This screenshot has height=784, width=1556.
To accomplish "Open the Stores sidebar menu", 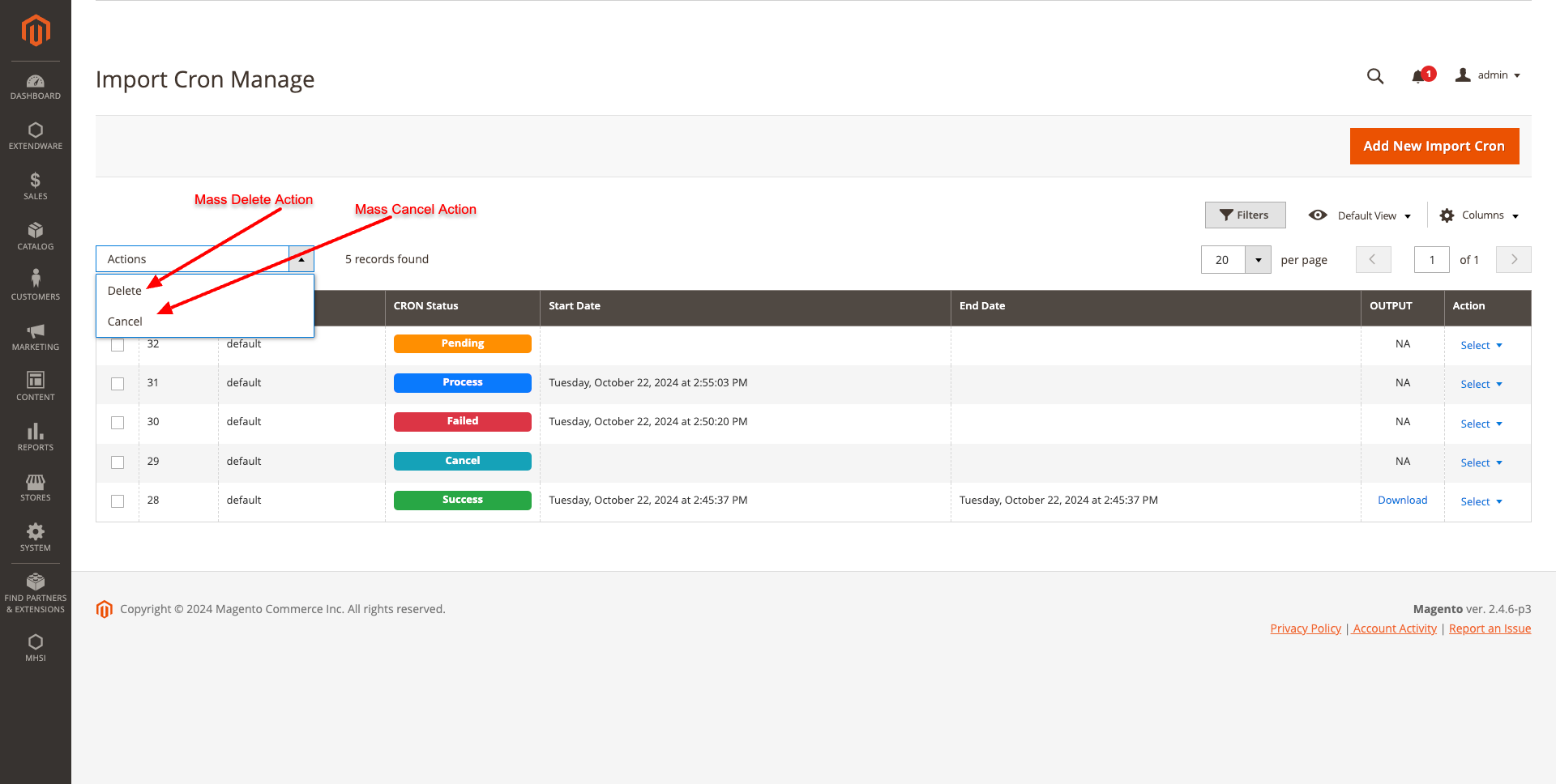I will coord(36,488).
